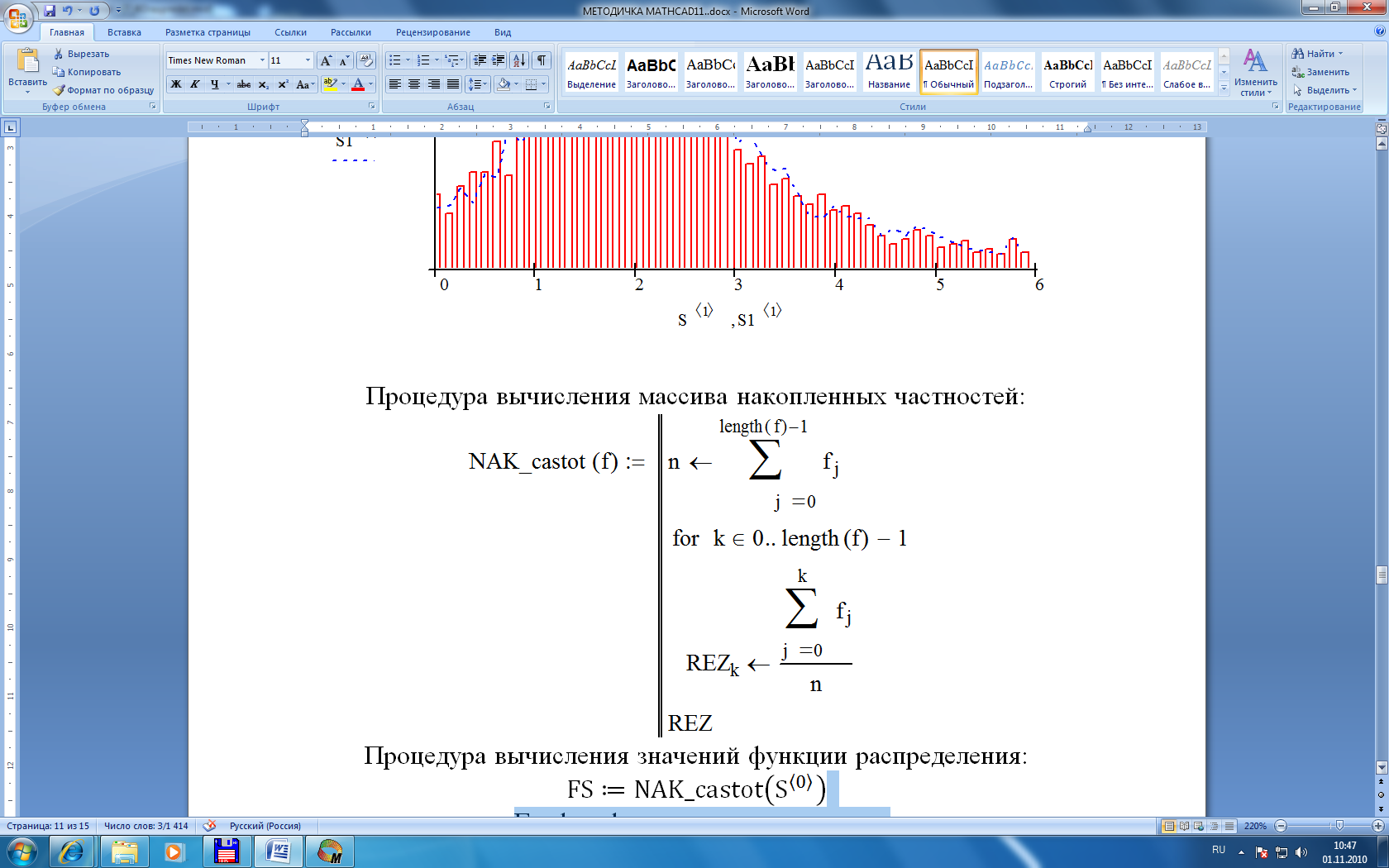Expand the bullets list dropdown arrow
The height and width of the screenshot is (868, 1389).
click(x=408, y=60)
